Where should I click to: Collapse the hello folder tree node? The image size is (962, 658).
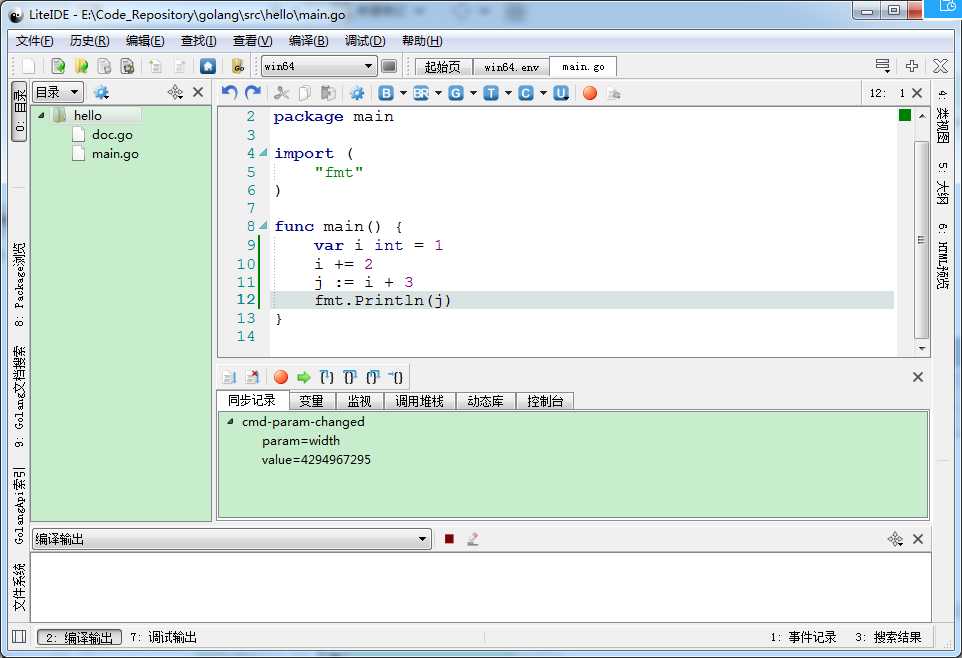tap(42, 115)
